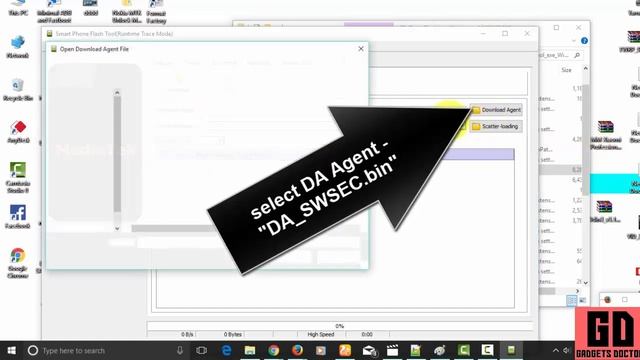Click the Size column header in Explorer
This screenshot has width=640, height=360.
click(x=566, y=70)
